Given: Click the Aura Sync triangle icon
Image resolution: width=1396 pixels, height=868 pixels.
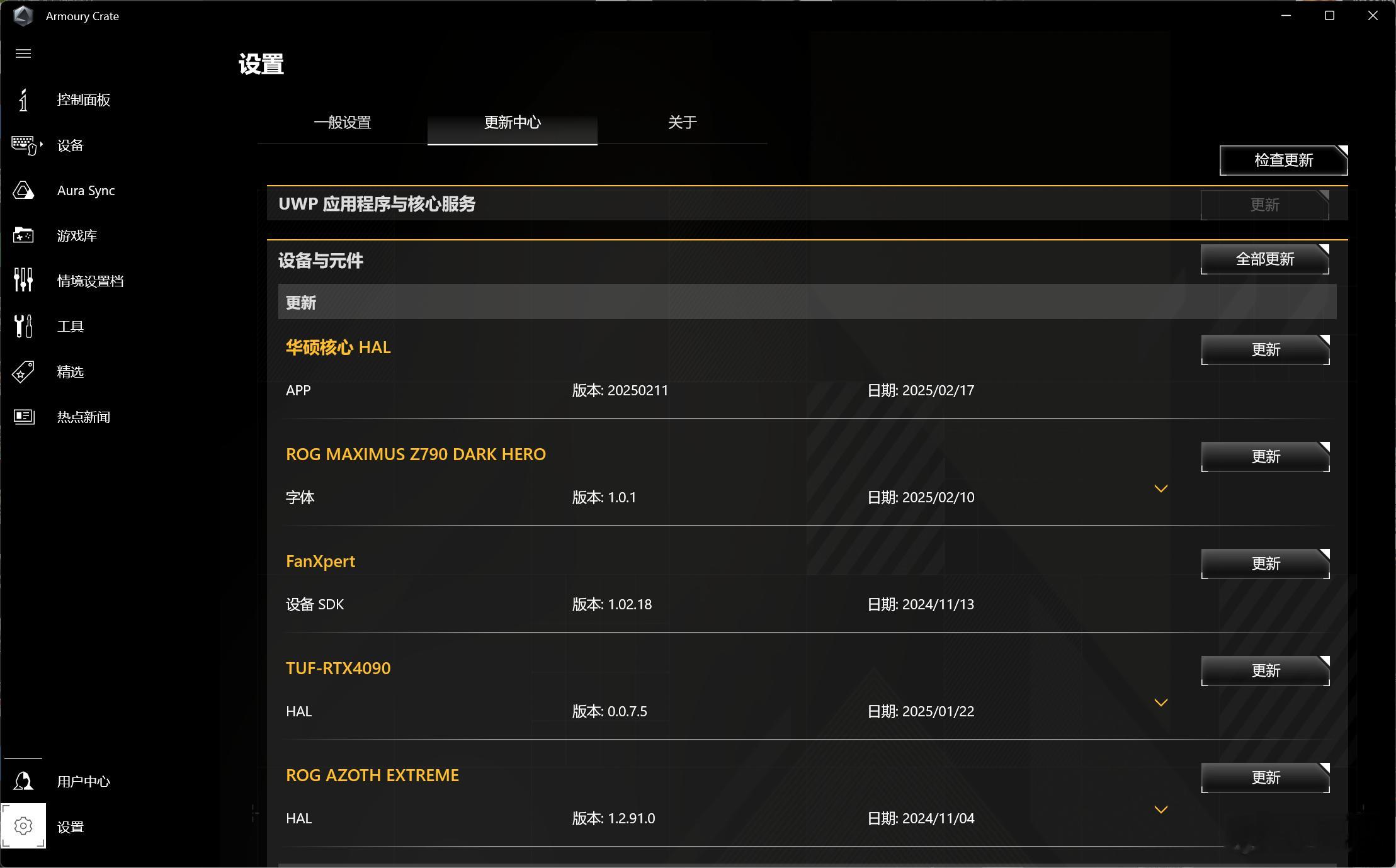Looking at the screenshot, I should click(23, 190).
